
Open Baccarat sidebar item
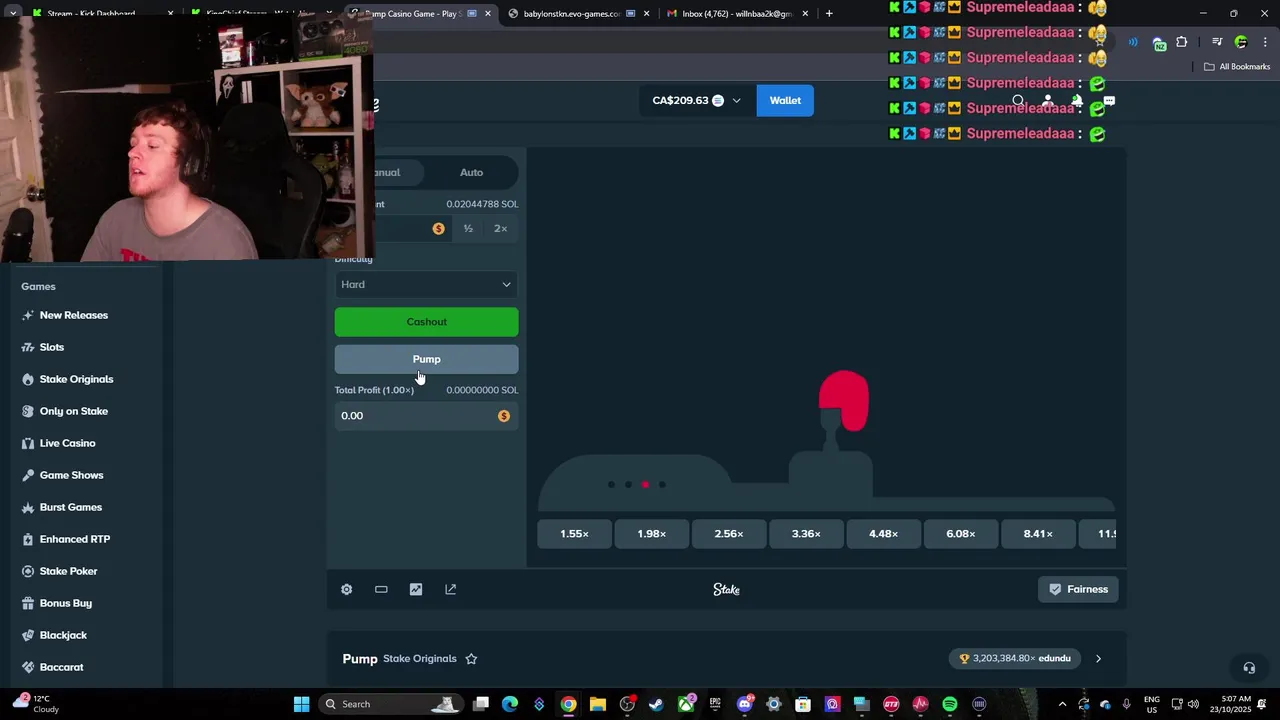click(x=61, y=668)
